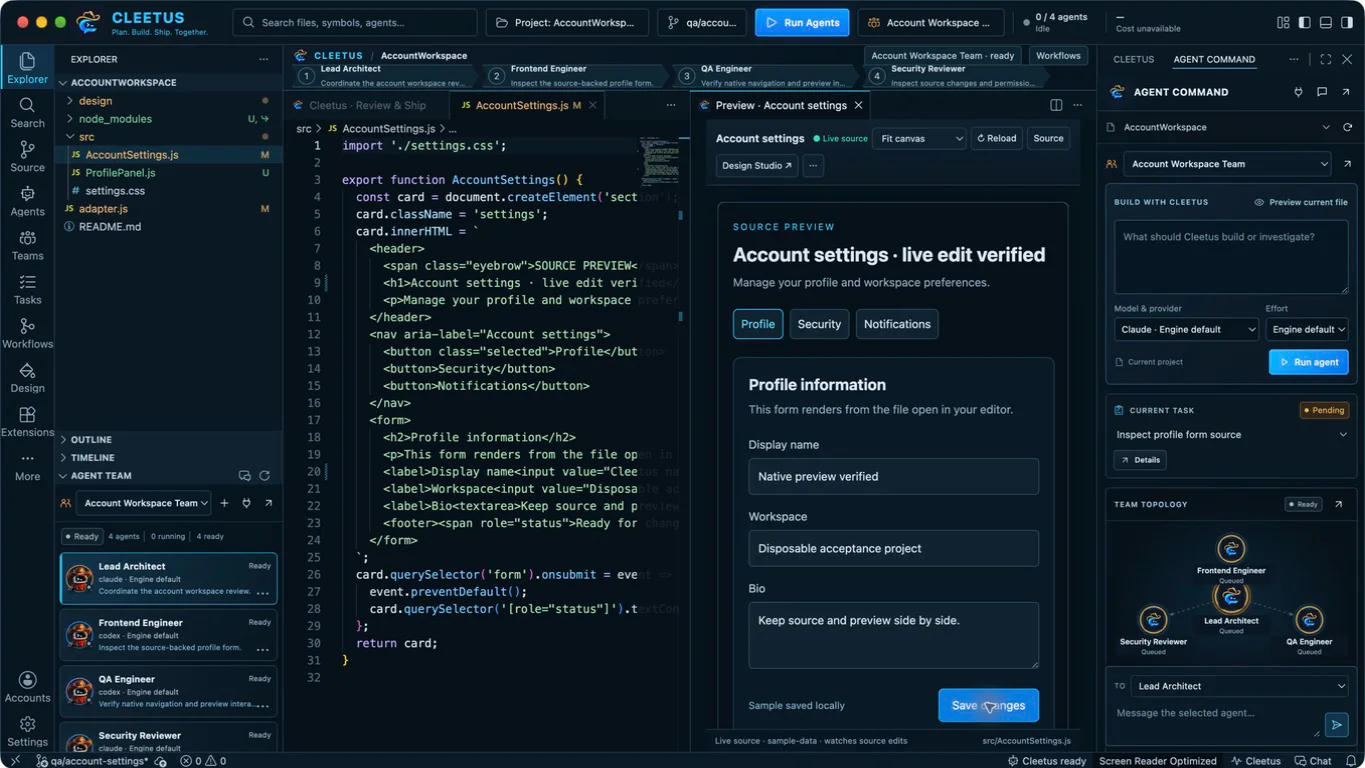Expand the OUTLINE section

point(168,439)
